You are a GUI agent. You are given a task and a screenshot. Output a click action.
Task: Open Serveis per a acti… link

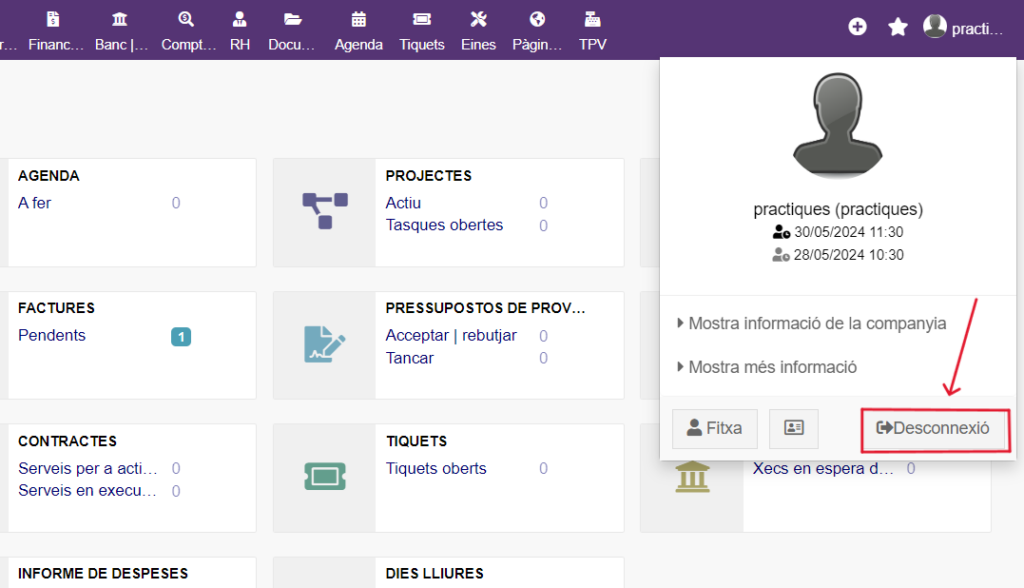88,468
